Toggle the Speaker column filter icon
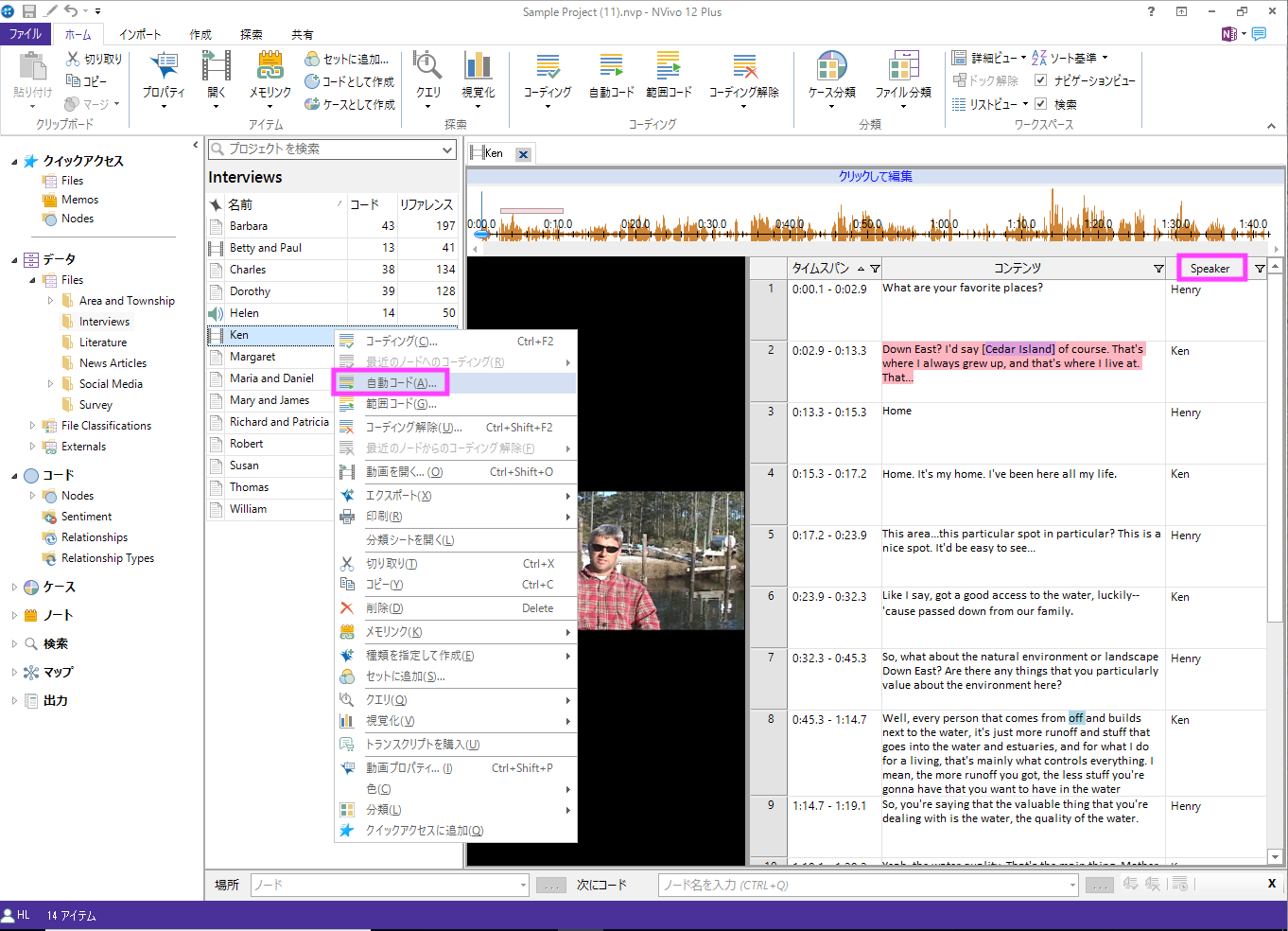 1260,269
